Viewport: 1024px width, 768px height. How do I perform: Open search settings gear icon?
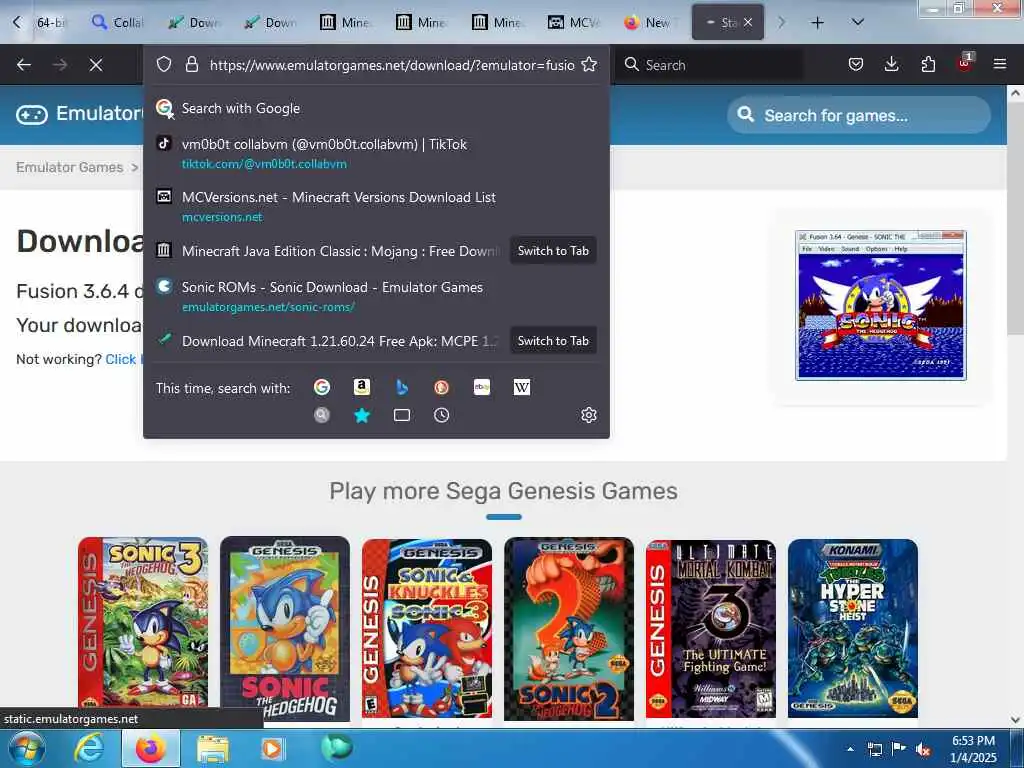click(x=588, y=415)
